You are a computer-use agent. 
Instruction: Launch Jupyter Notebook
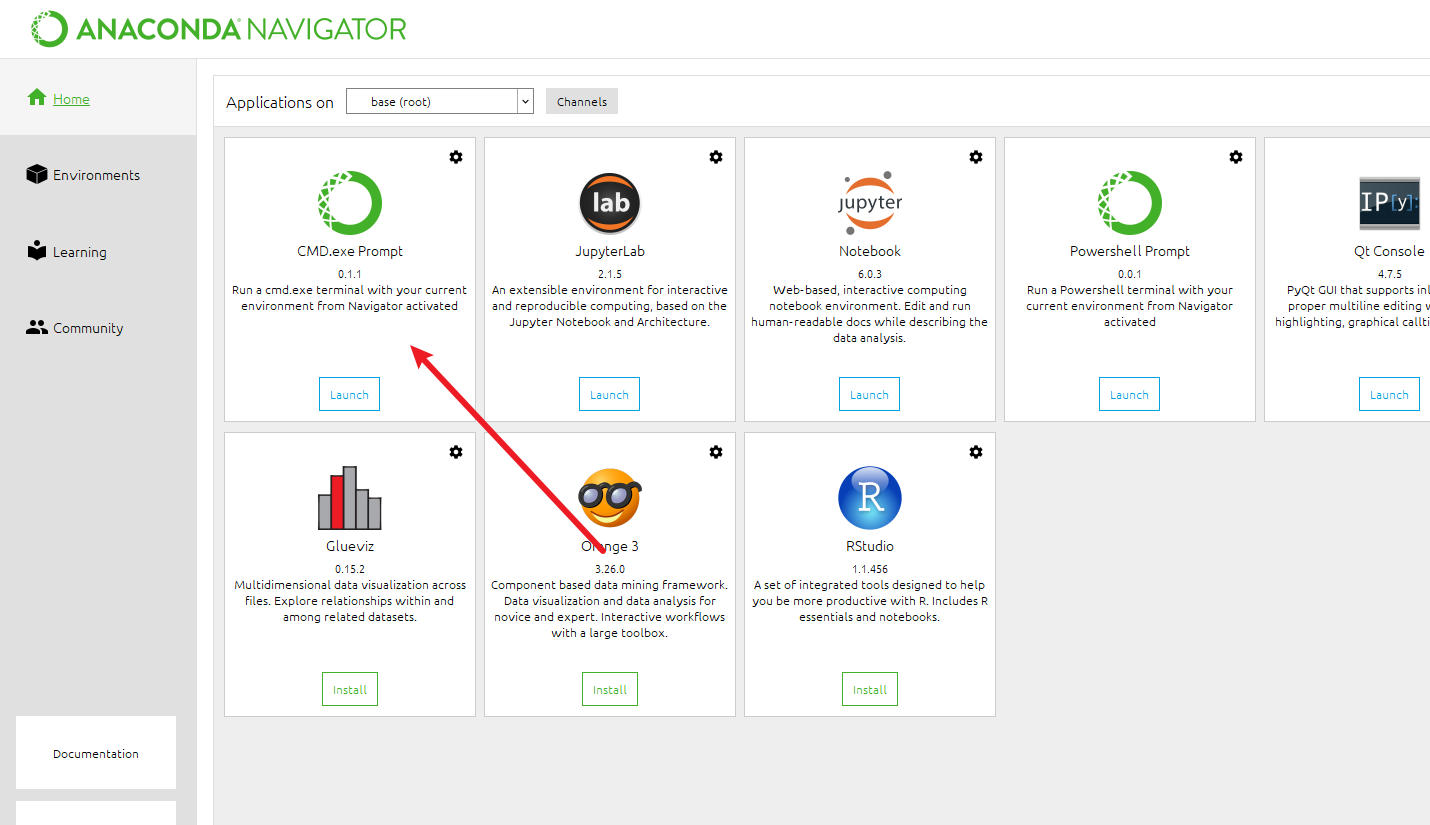pos(870,394)
